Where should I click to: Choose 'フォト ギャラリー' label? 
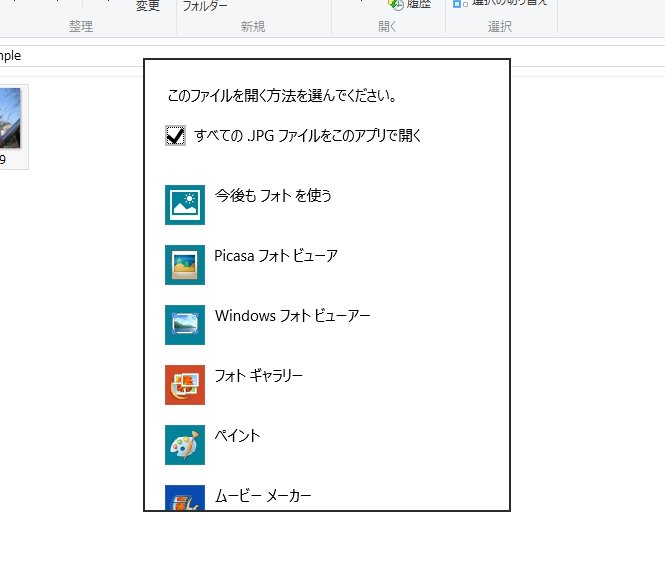coord(258,376)
